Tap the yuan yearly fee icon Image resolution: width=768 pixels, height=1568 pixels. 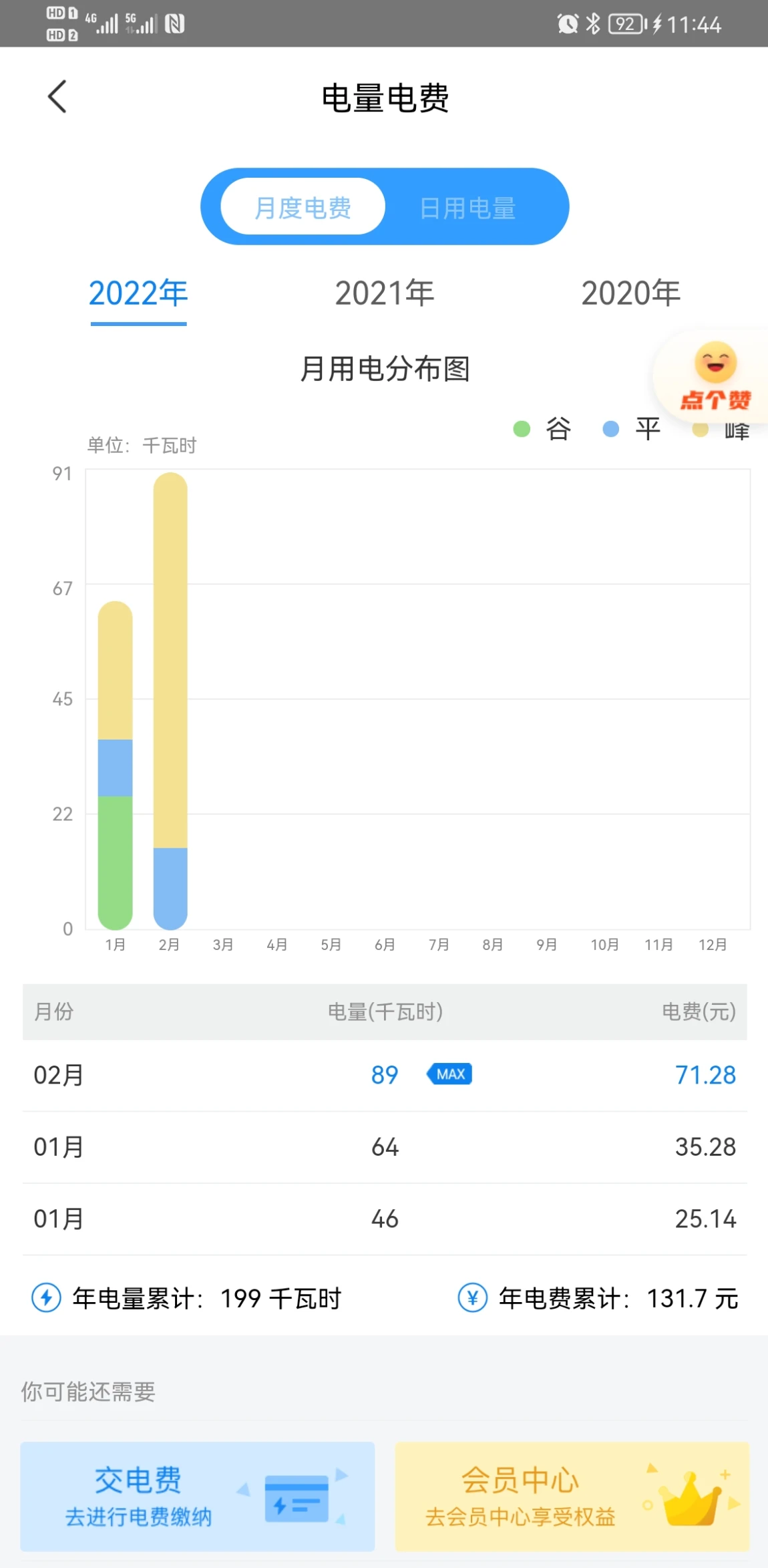[472, 1298]
